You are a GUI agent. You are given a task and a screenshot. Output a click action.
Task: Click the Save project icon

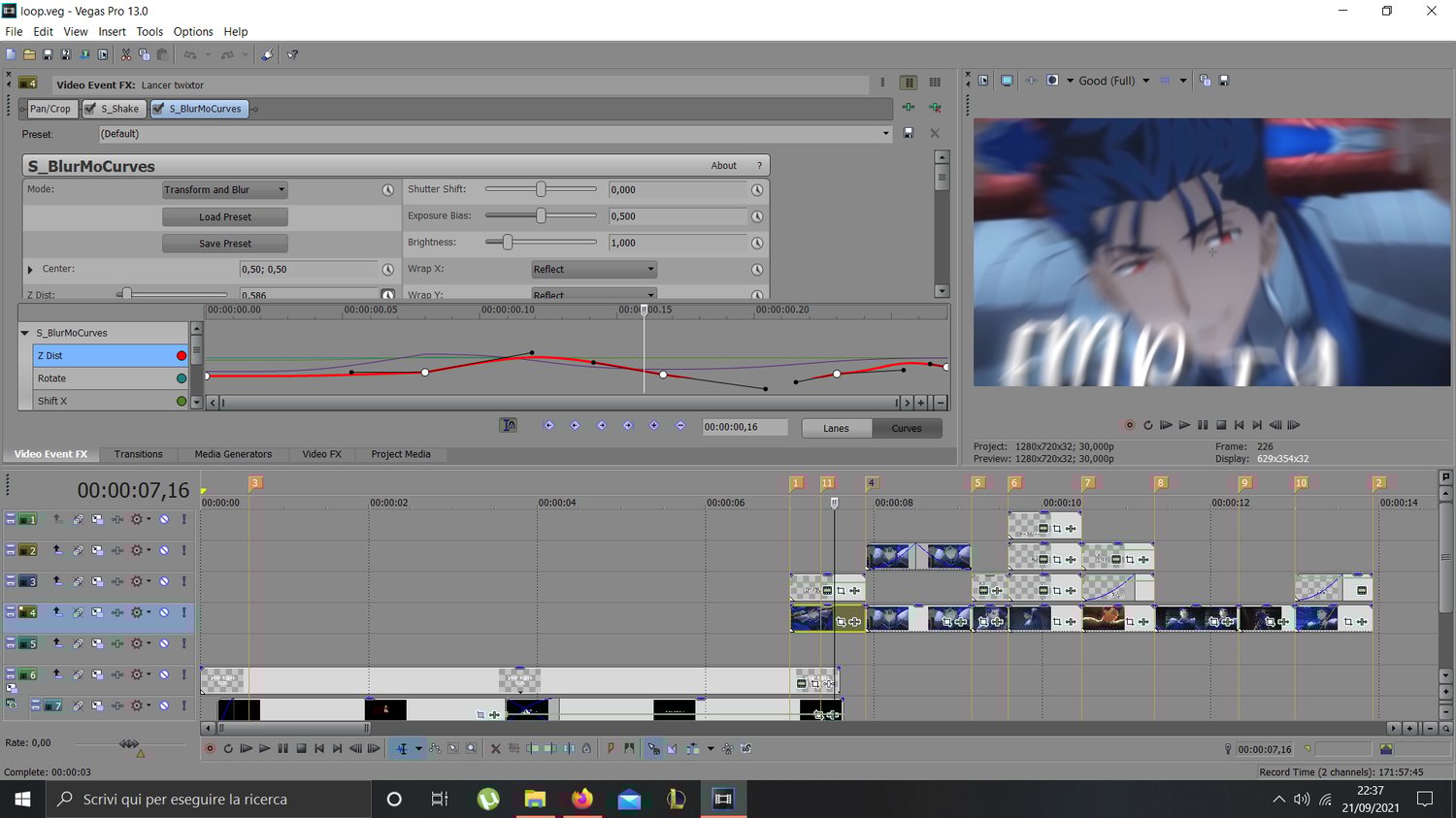[x=48, y=54]
